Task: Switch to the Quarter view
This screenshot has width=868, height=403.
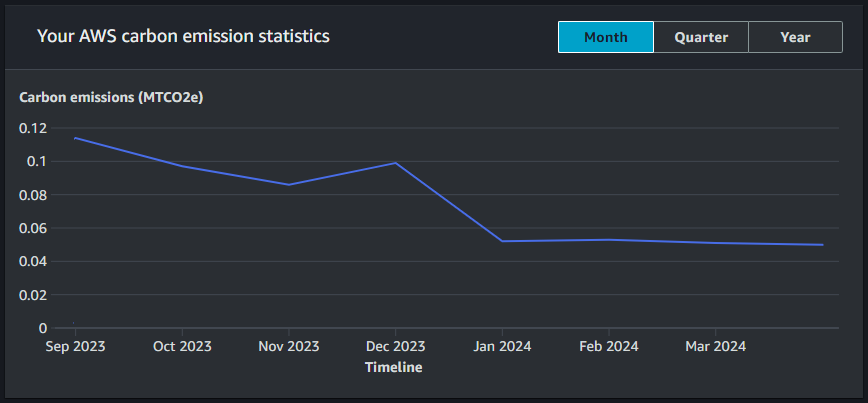Action: (x=701, y=37)
